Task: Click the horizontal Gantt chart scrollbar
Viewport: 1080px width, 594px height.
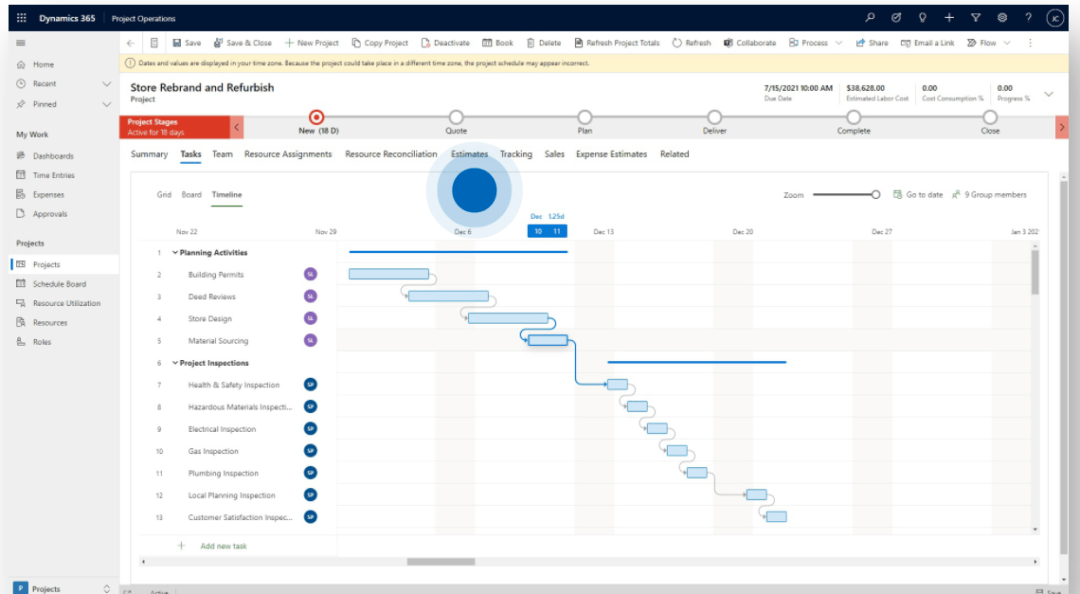Action: coord(441,561)
